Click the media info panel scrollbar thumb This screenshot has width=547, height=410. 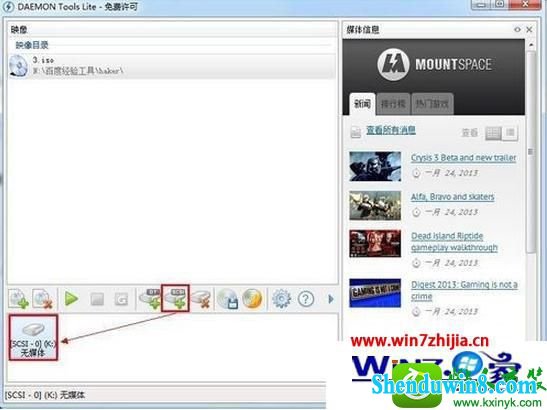(x=531, y=151)
